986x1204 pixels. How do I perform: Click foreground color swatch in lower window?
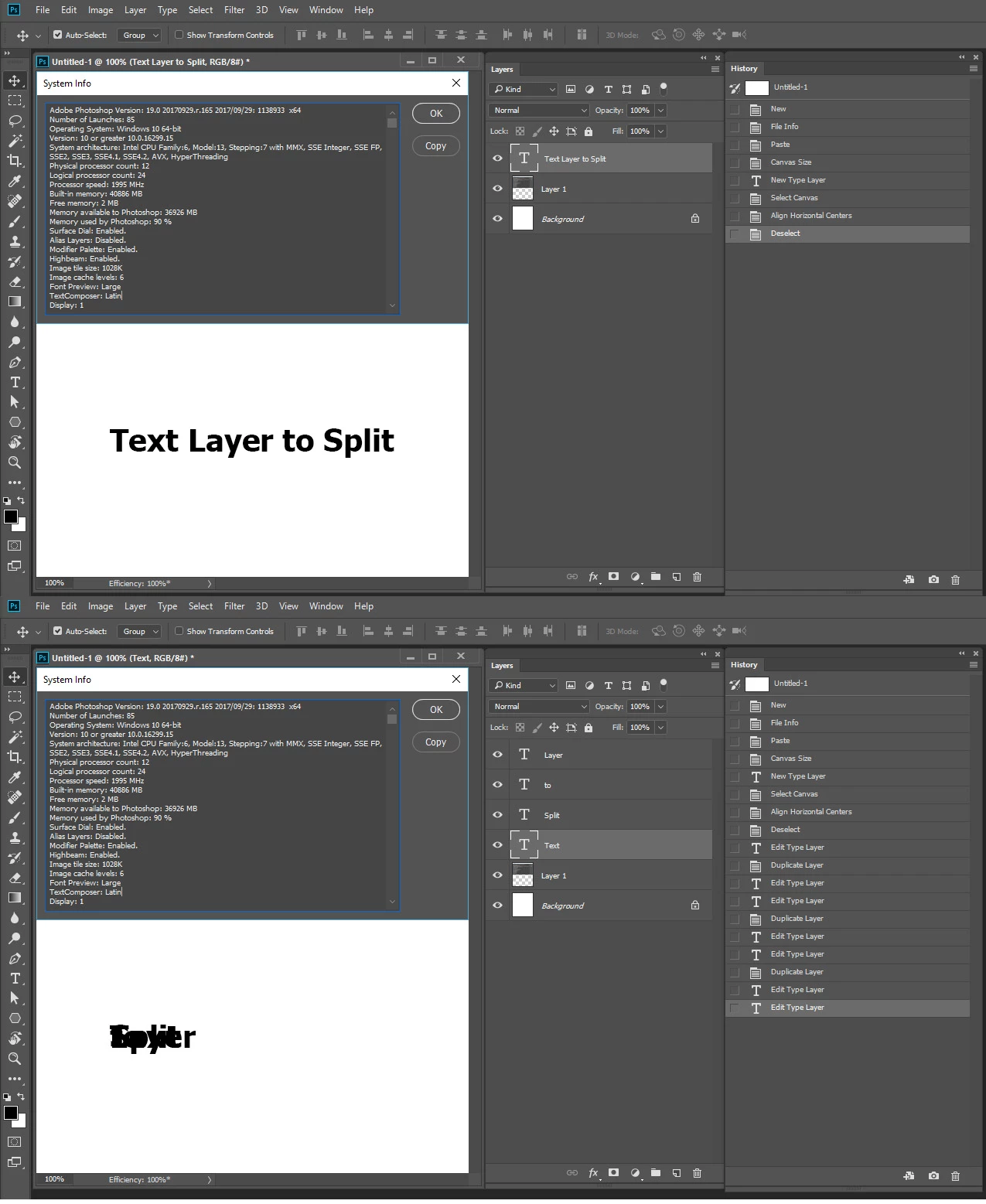(10, 1113)
